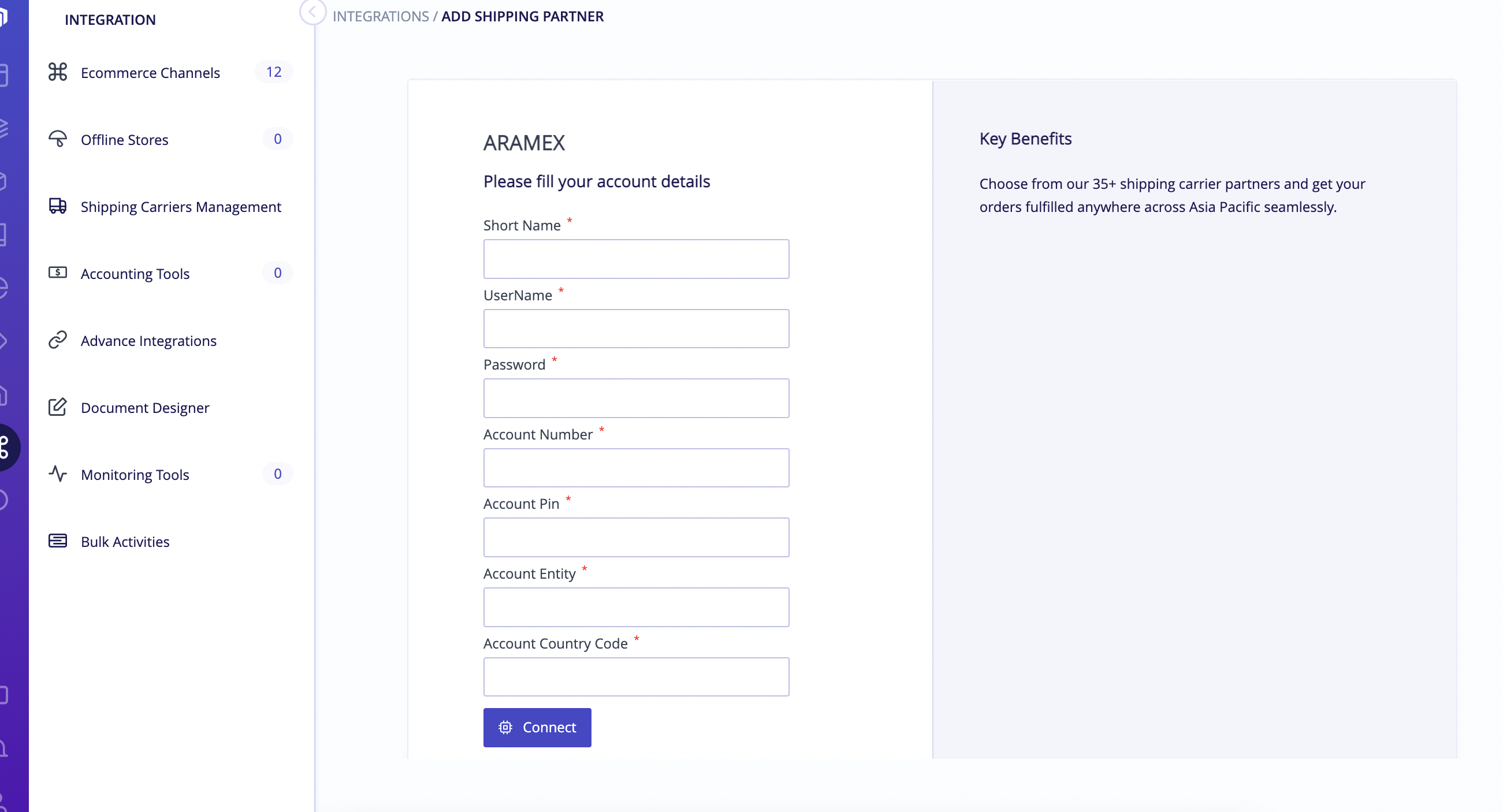
Task: Click the Offline Stores umbrella icon
Action: (x=58, y=139)
